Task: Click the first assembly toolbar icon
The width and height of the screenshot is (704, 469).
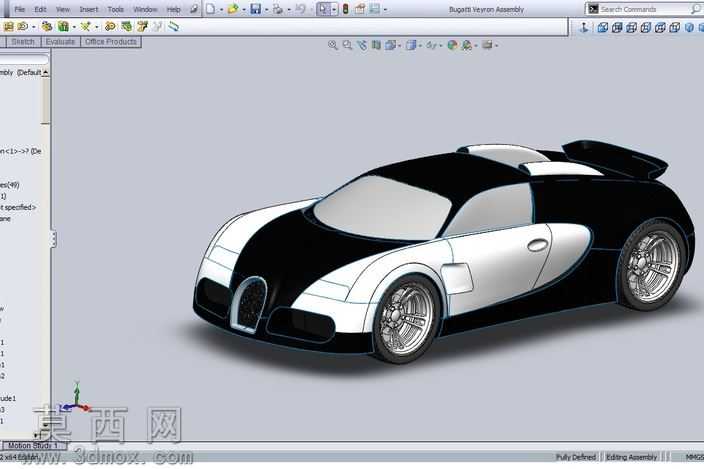Action: tap(9, 27)
